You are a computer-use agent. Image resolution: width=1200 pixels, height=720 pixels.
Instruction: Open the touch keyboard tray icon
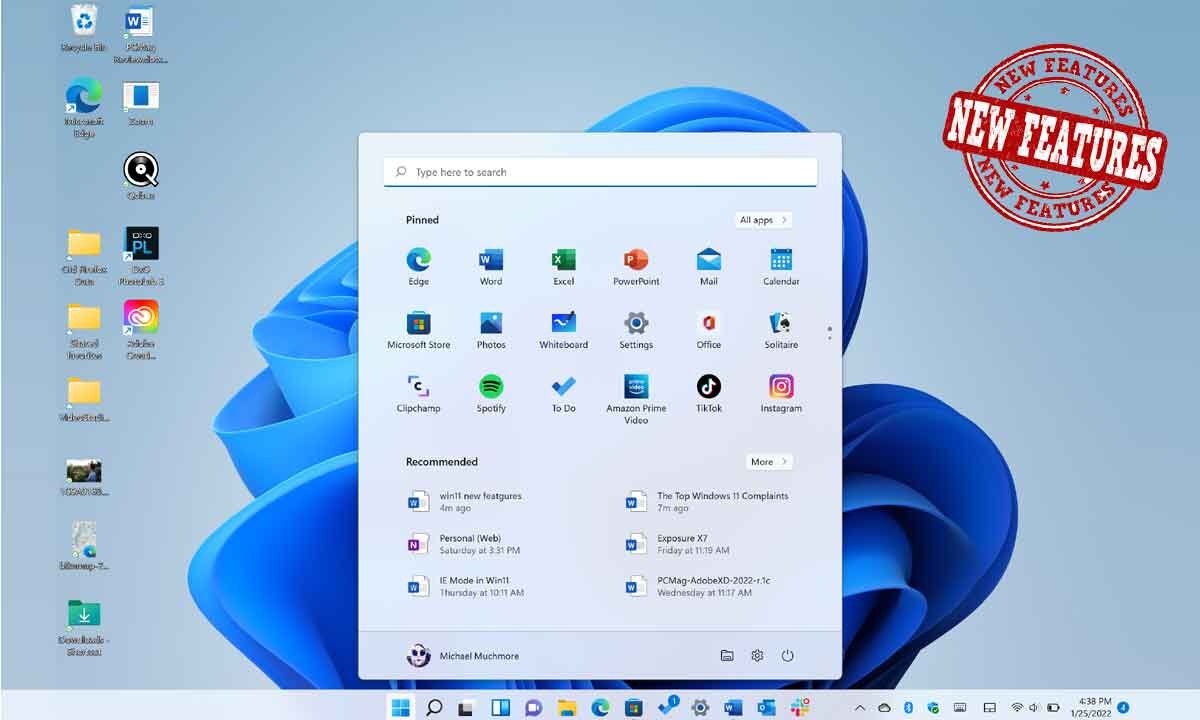959,708
